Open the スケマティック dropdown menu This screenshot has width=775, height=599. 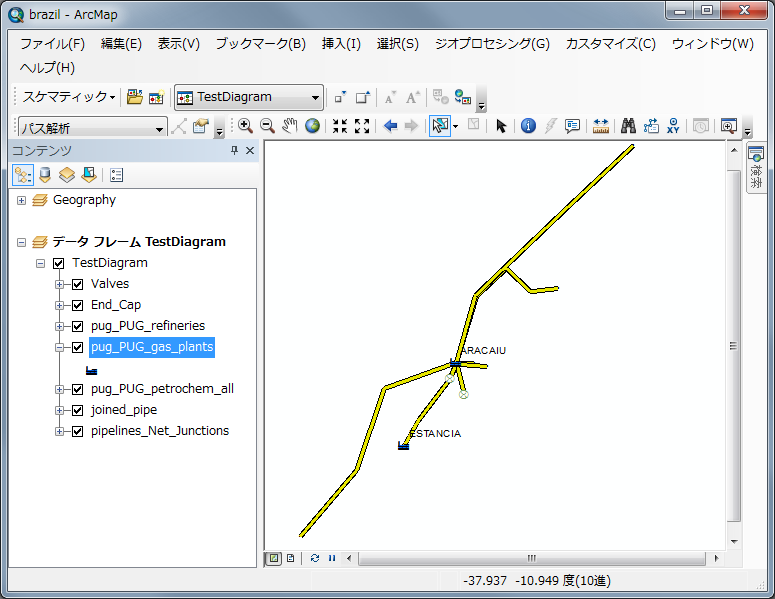point(69,96)
